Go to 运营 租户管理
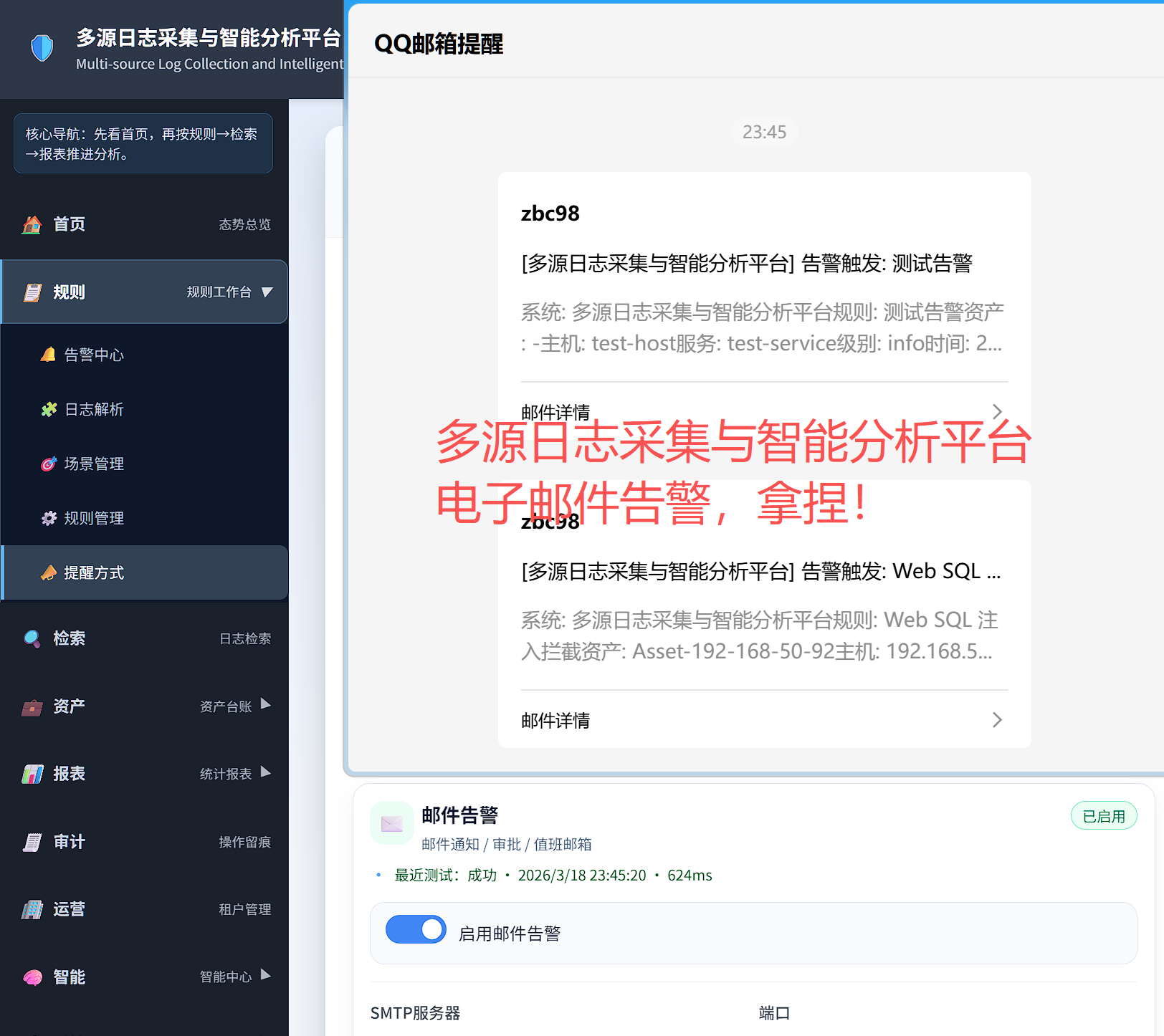The width and height of the screenshot is (1164, 1036). click(x=143, y=909)
